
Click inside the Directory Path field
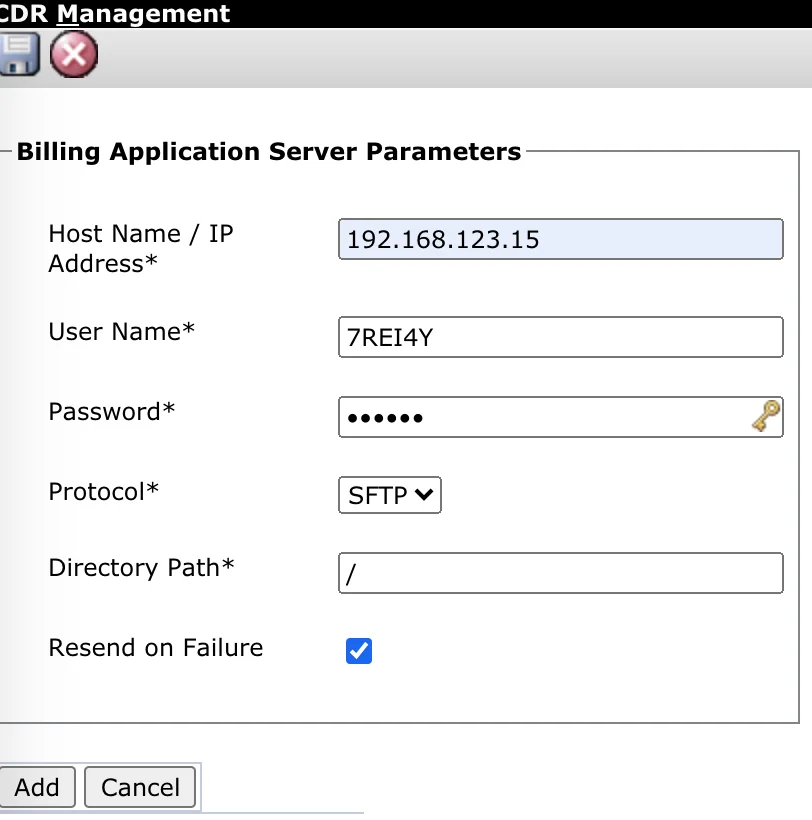tap(560, 573)
